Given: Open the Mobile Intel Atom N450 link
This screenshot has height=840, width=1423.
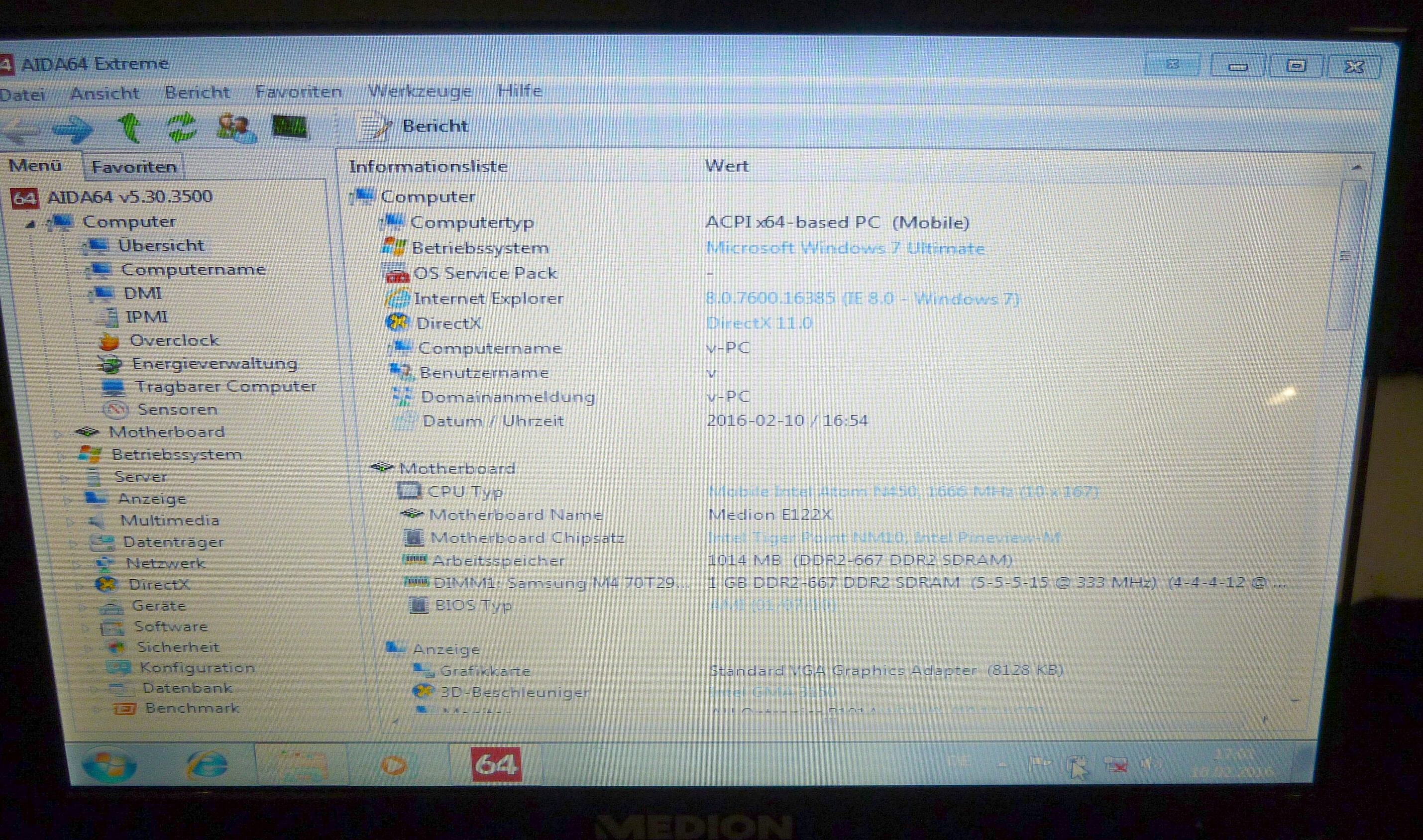Looking at the screenshot, I should 903,491.
